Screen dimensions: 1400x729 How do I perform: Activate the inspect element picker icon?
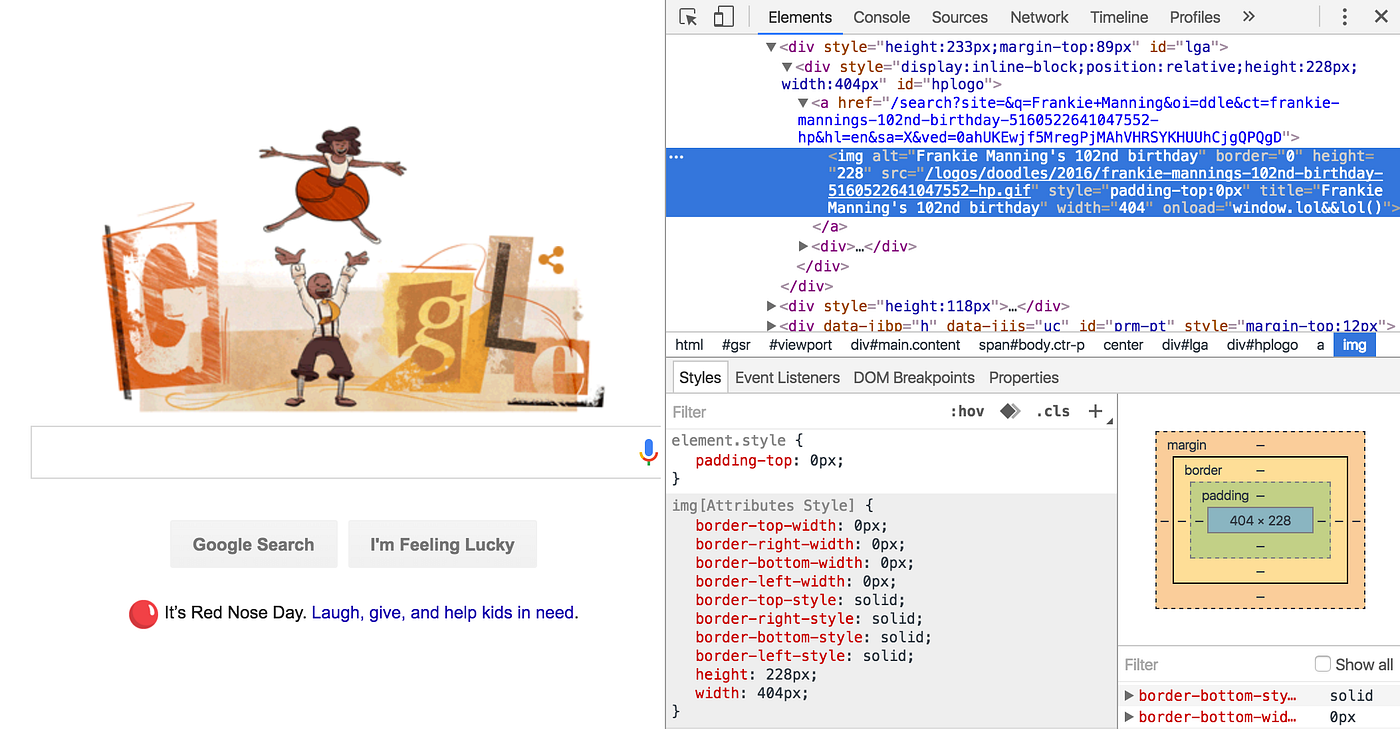click(688, 17)
